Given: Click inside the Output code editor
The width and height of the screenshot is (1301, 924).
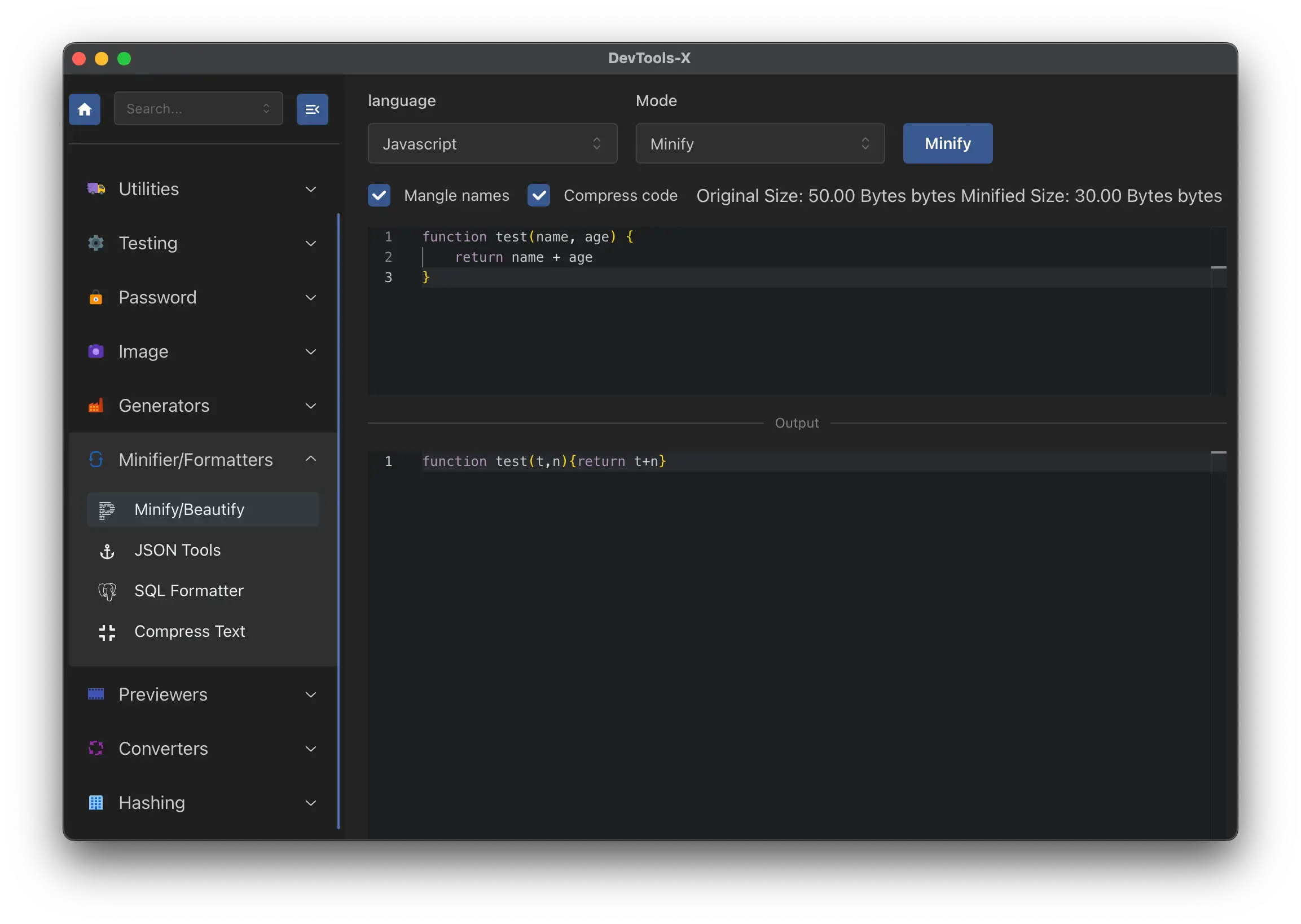Looking at the screenshot, I should pos(788,643).
